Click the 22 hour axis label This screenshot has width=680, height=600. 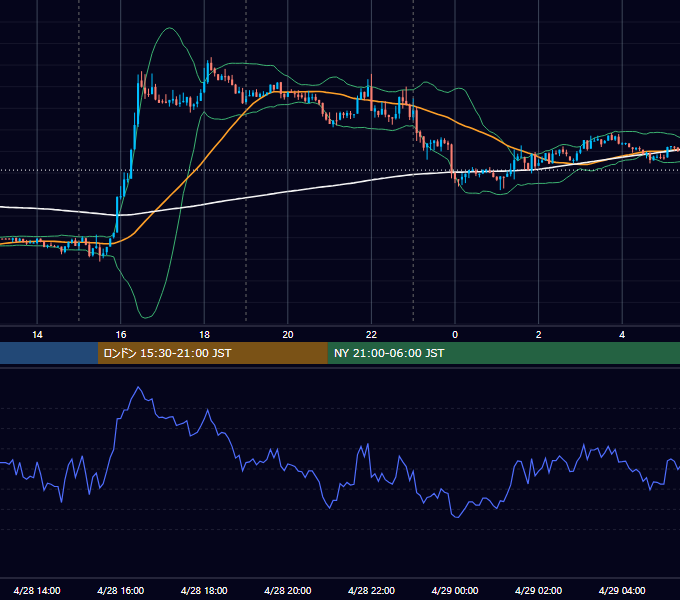coord(371,335)
